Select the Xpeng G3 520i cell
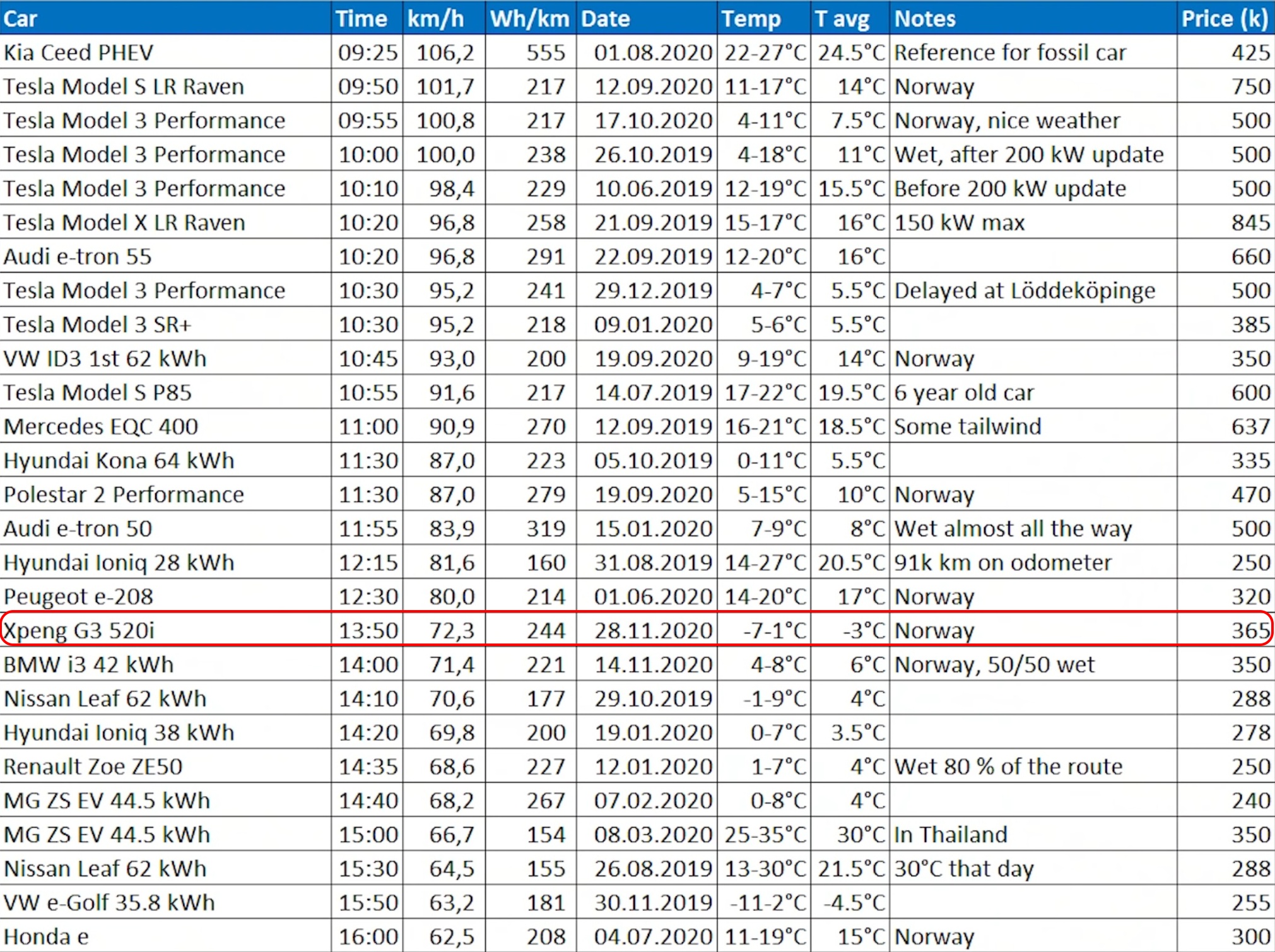 (x=165, y=630)
